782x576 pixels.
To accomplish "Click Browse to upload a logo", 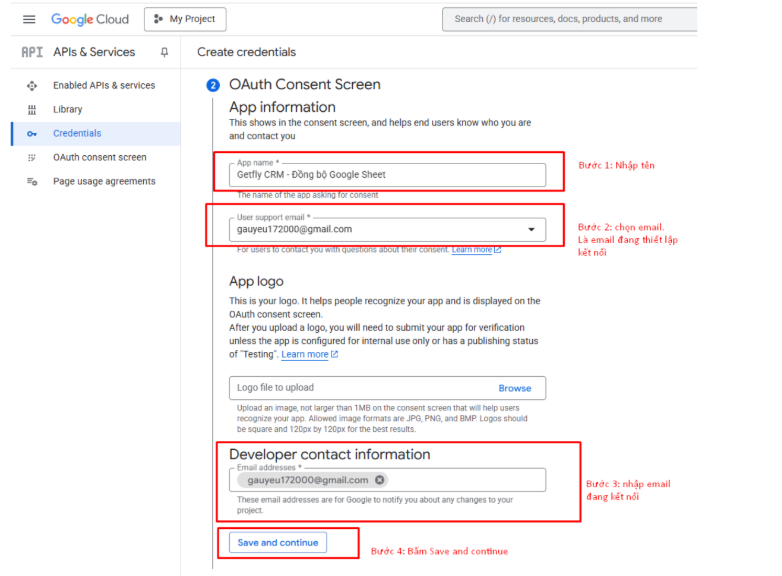I will click(x=515, y=388).
